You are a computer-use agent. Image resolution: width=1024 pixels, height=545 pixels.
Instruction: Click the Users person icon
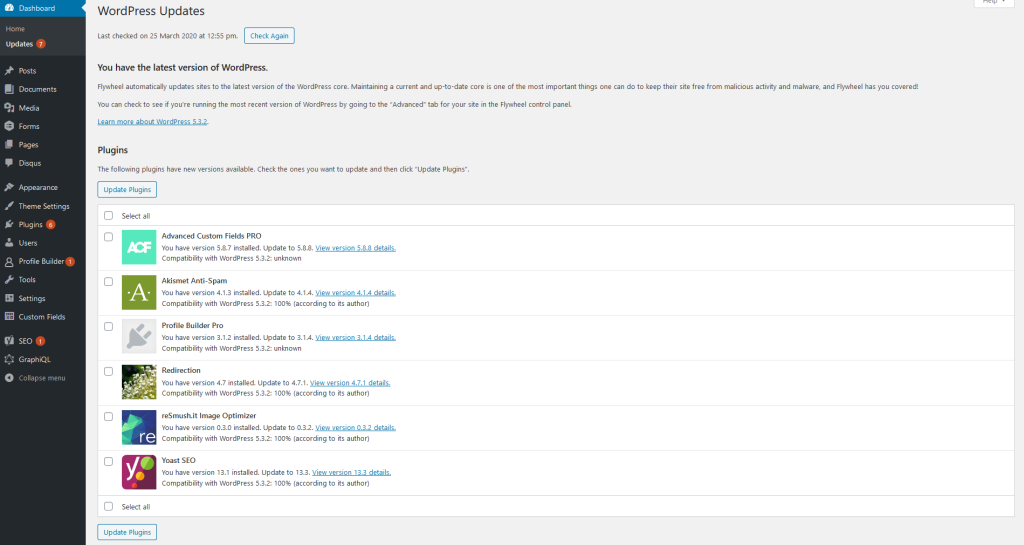pyautogui.click(x=9, y=243)
